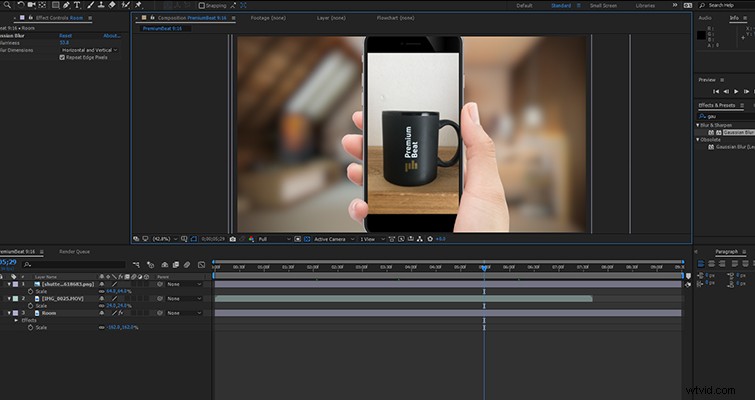Select the Puppet Pin tool
The height and width of the screenshot is (400, 755).
pyautogui.click(x=138, y=5)
